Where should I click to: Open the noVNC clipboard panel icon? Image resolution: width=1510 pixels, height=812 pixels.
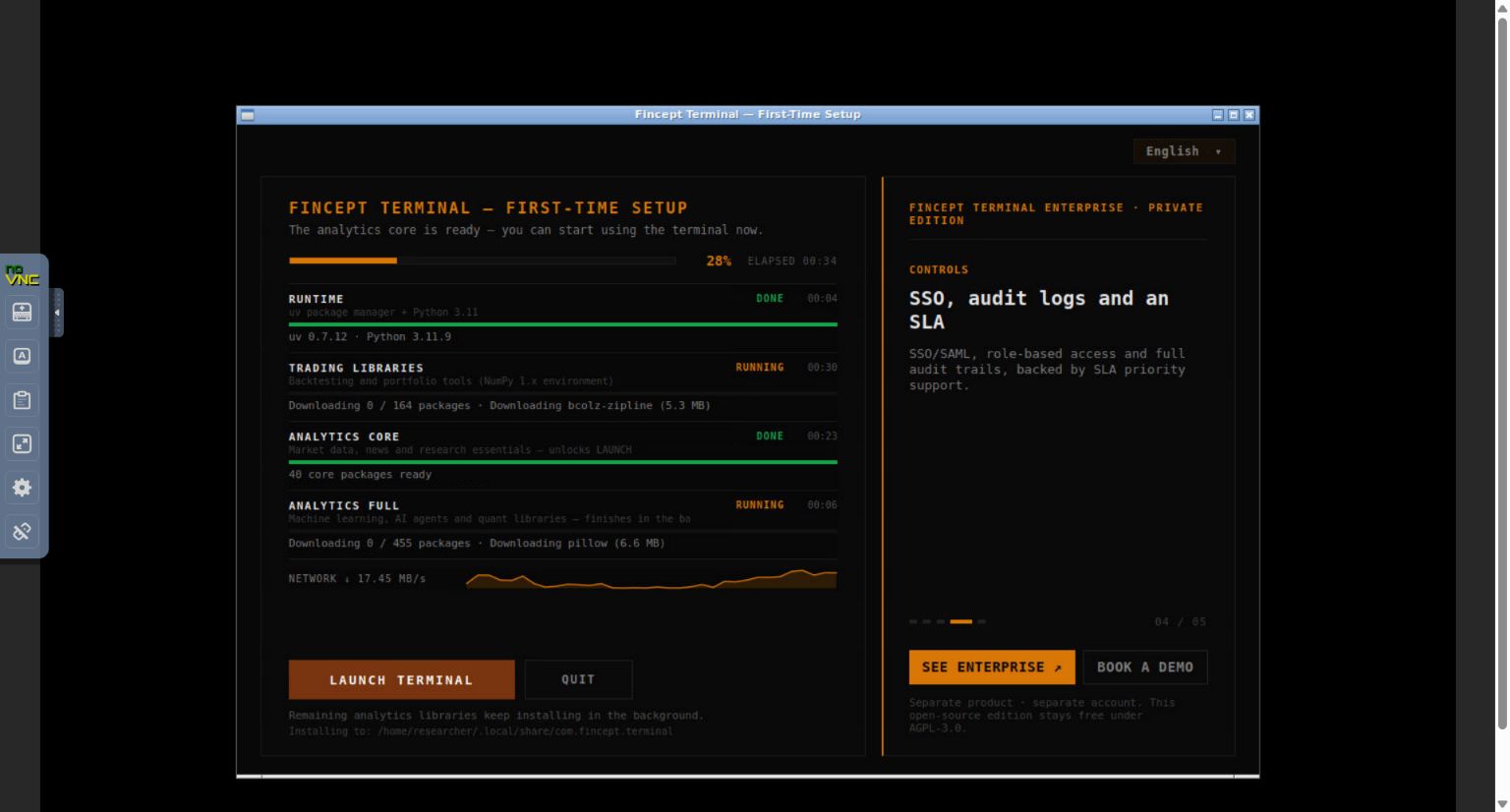(22, 400)
